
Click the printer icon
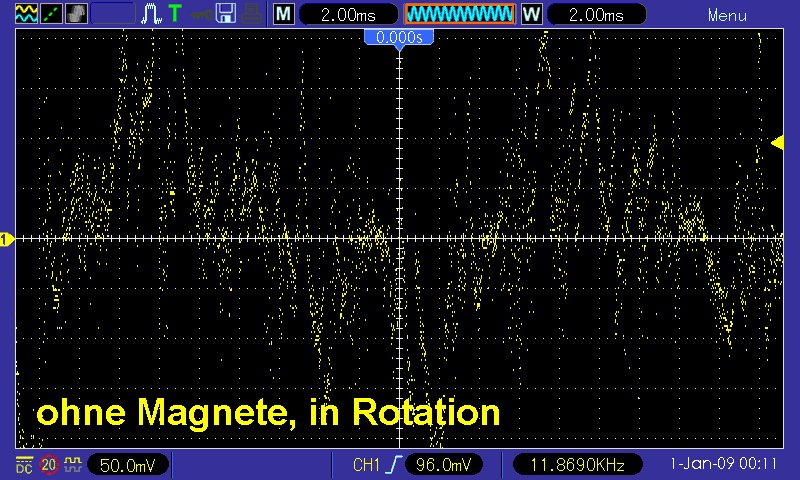252,14
